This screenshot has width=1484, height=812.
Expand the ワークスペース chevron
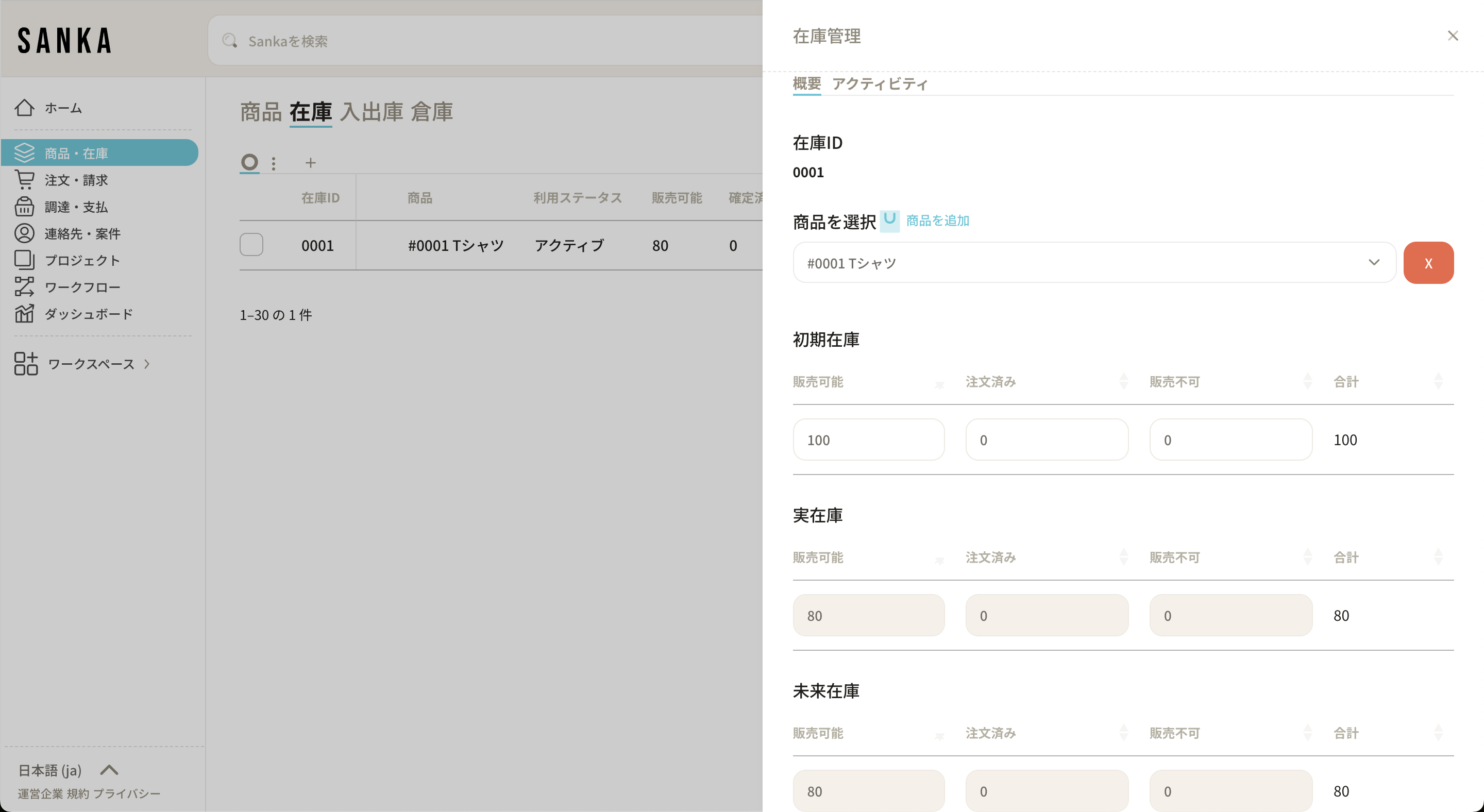tap(147, 364)
